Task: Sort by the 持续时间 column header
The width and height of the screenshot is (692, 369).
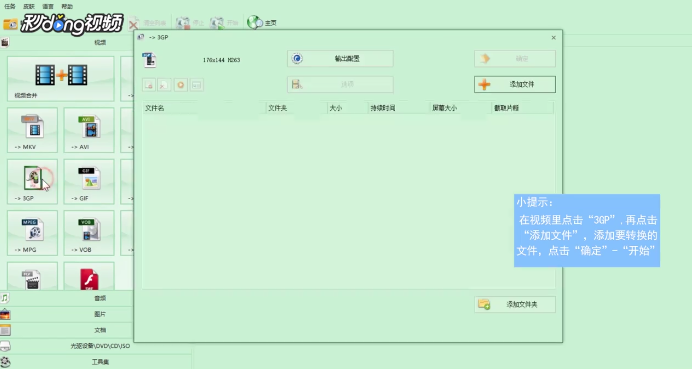Action: coord(399,108)
